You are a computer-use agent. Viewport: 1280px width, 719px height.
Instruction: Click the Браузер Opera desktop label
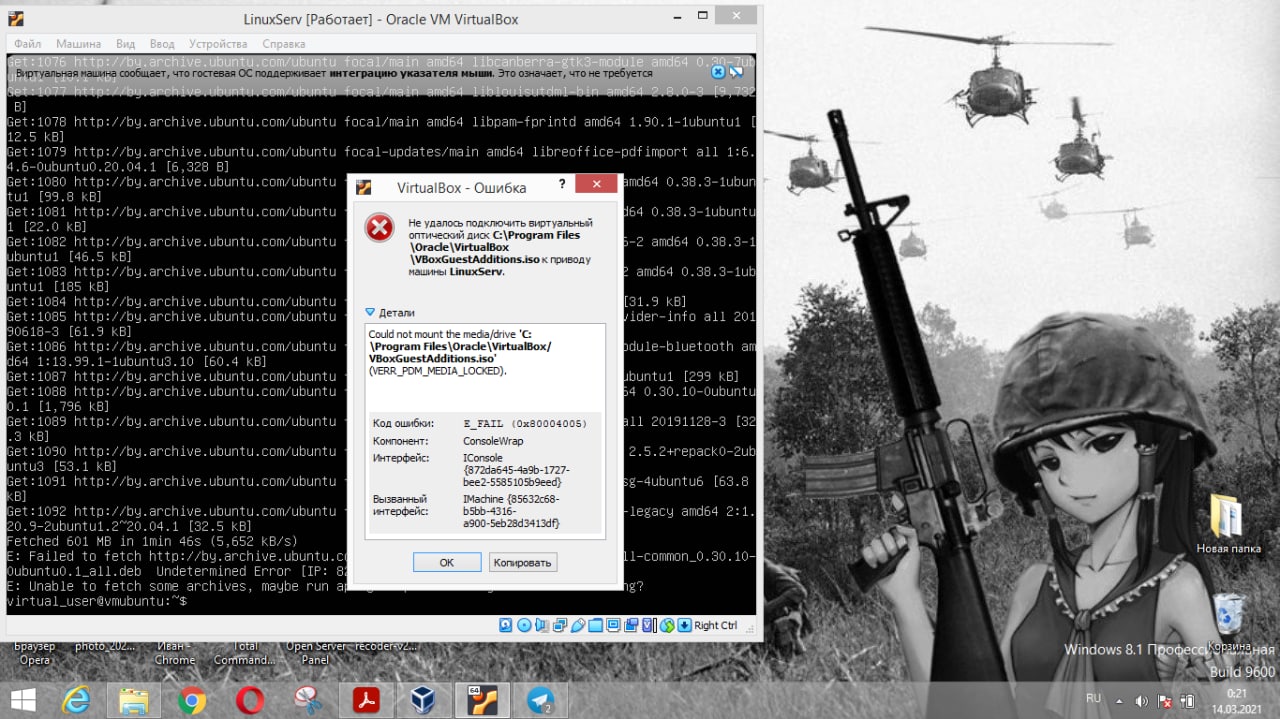tap(34, 653)
